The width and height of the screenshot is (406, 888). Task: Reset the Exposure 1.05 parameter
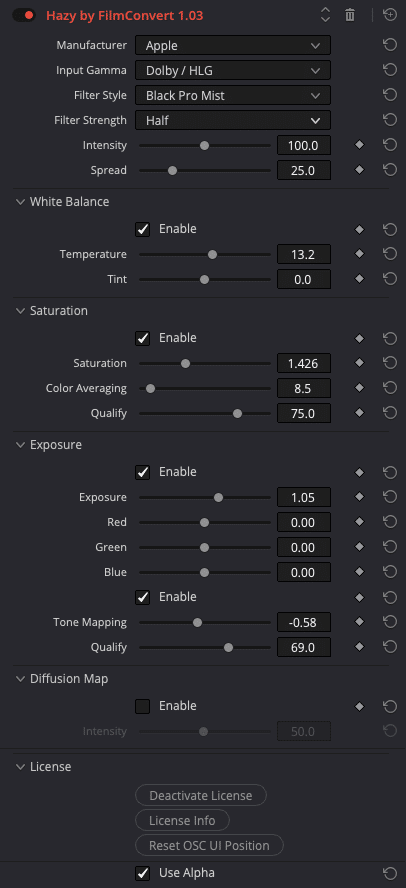390,497
